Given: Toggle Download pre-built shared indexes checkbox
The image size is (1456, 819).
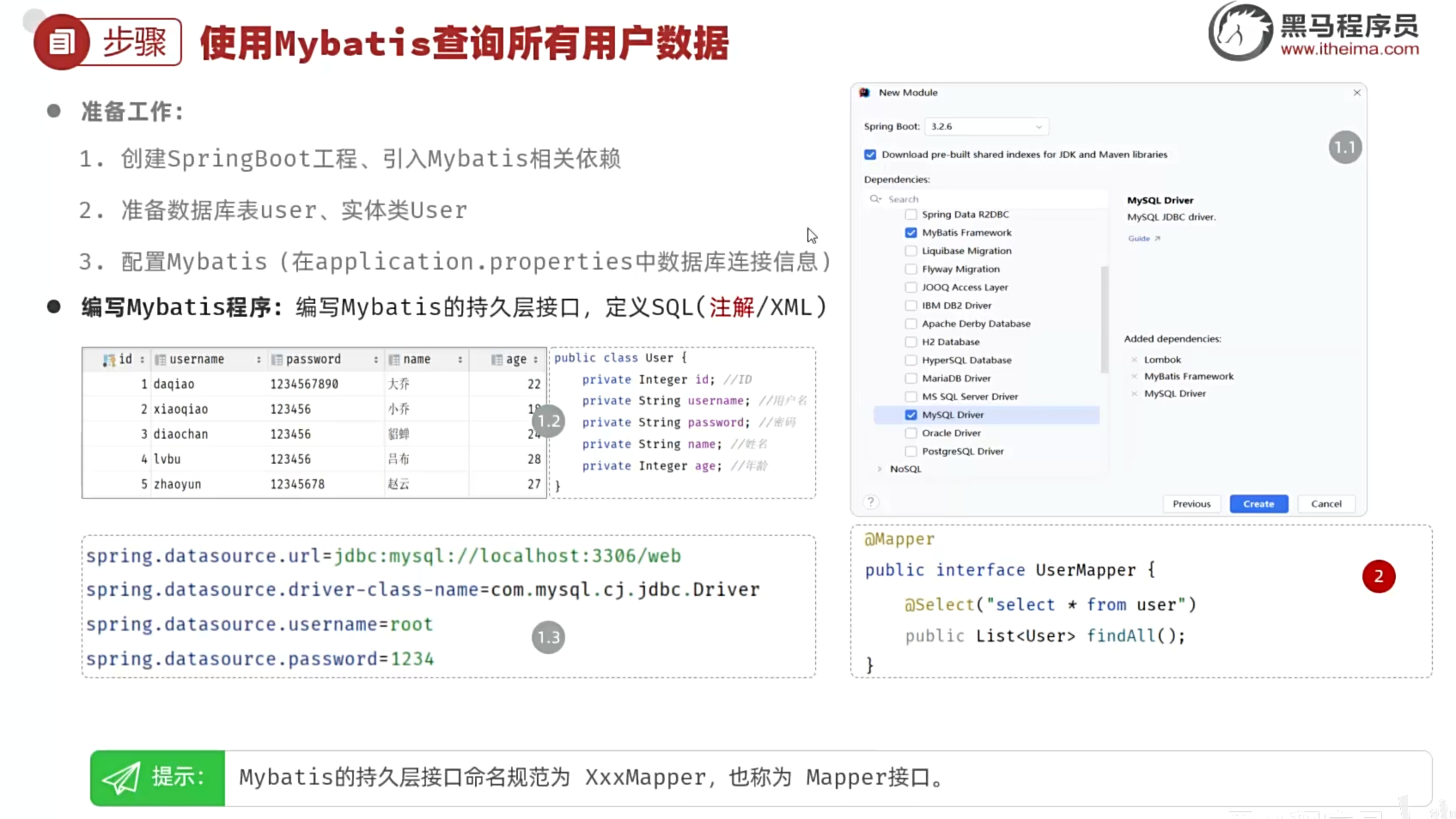Looking at the screenshot, I should pyautogui.click(x=870, y=155).
